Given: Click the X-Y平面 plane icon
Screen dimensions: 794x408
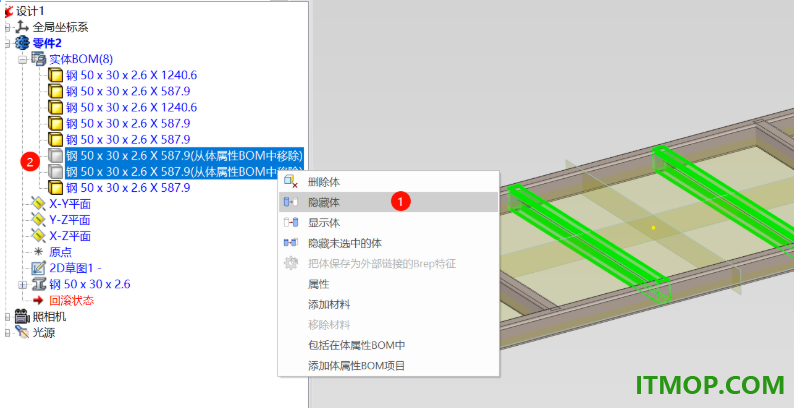Looking at the screenshot, I should pos(38,204).
